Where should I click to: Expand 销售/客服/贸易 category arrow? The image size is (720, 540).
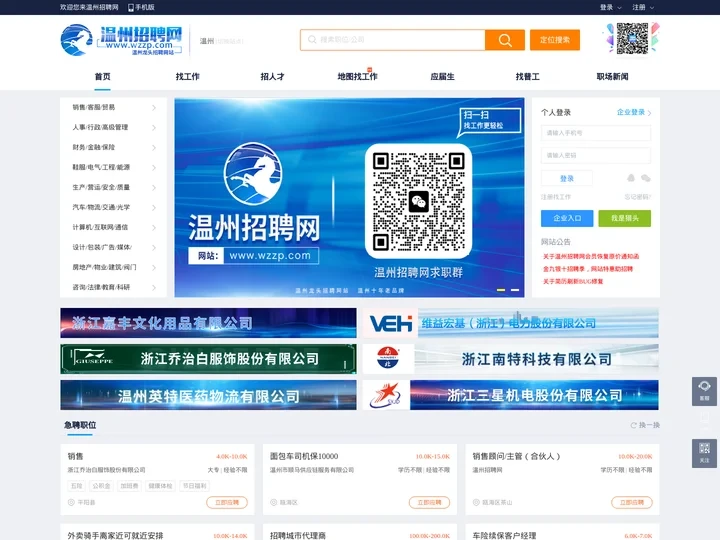point(154,107)
